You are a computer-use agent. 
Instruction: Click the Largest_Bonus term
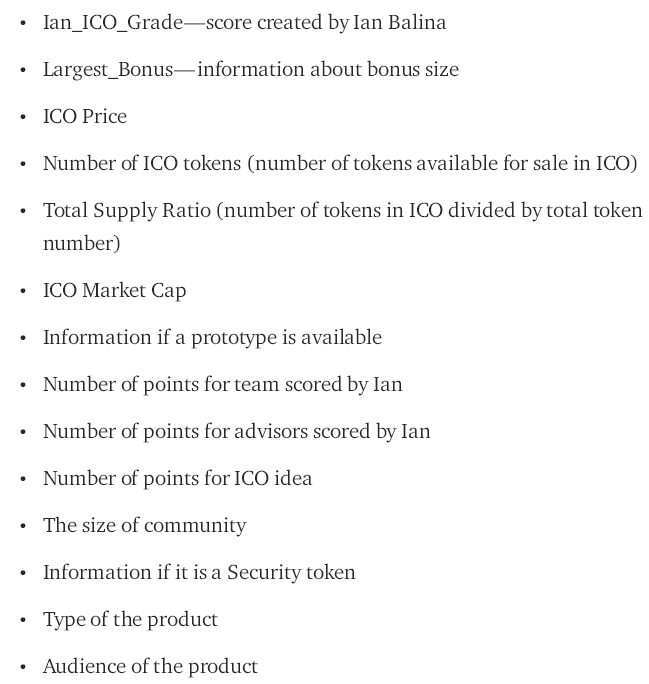click(108, 69)
